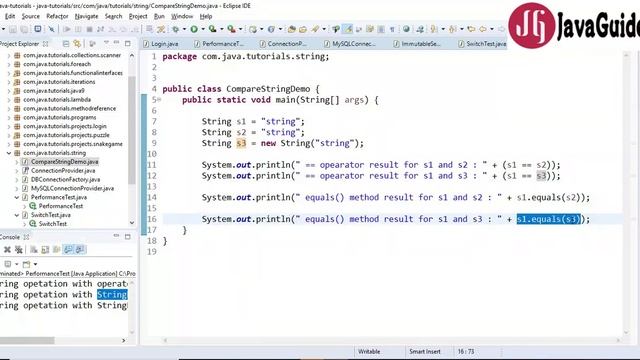Toggle Console Word Wrap icon
Image resolution: width=640 pixels, height=360 pixels.
coord(56,249)
